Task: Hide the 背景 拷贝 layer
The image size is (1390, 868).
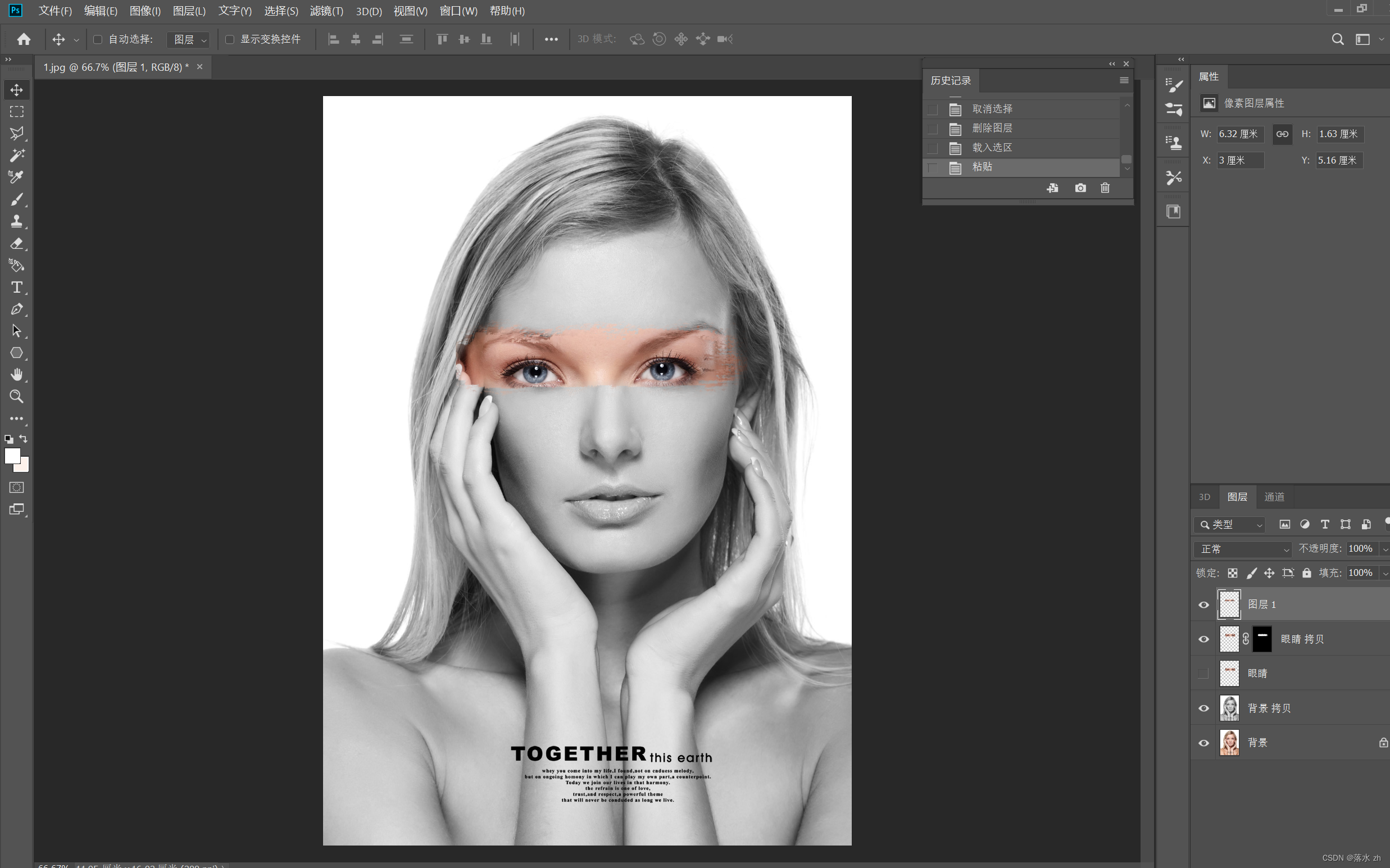Action: tap(1203, 708)
